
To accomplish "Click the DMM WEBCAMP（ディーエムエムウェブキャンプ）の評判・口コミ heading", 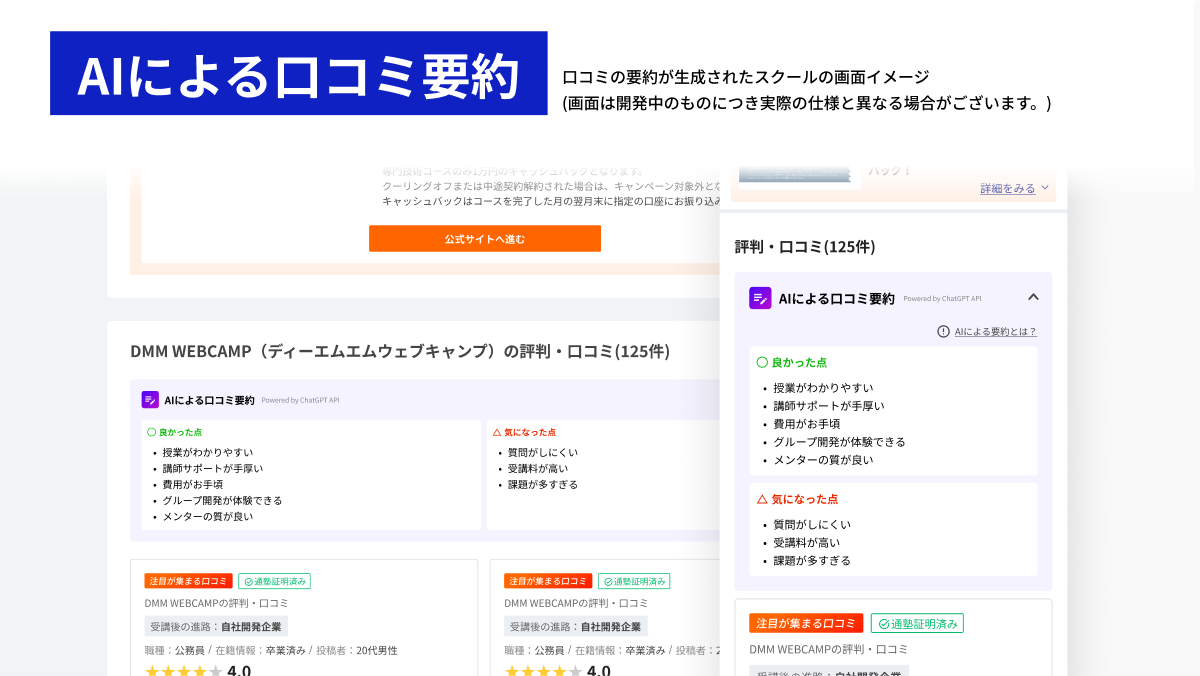I will click(x=400, y=351).
